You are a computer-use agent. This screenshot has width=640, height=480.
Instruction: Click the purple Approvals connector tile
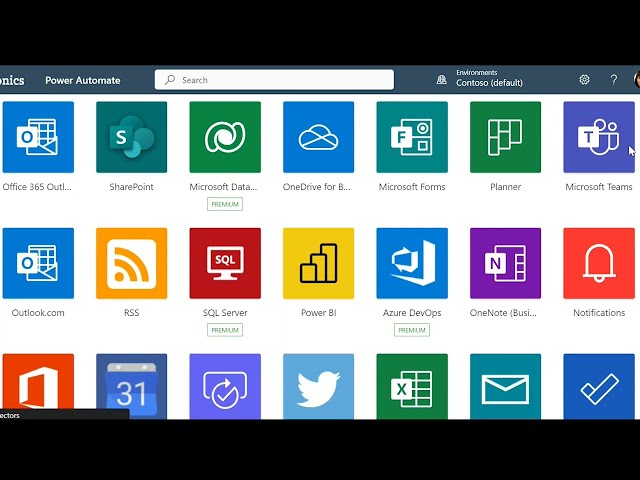225,386
